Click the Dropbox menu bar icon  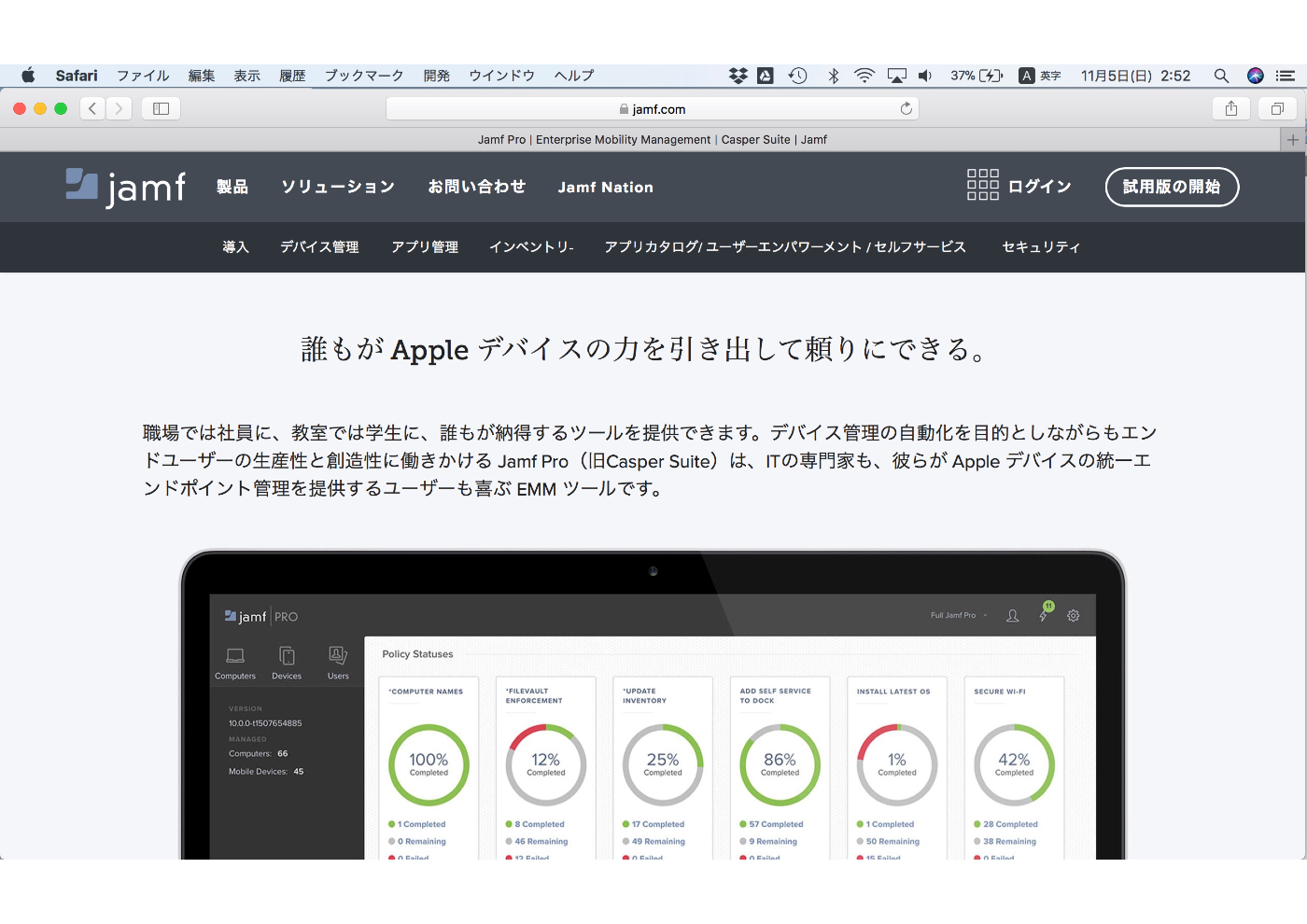coord(738,76)
